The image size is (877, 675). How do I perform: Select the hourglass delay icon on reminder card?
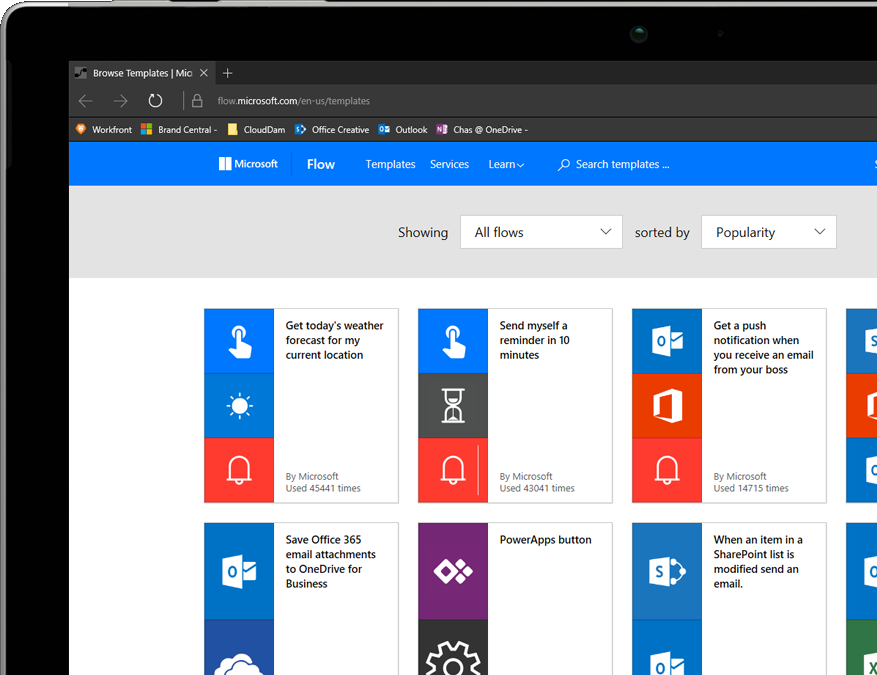click(x=453, y=405)
